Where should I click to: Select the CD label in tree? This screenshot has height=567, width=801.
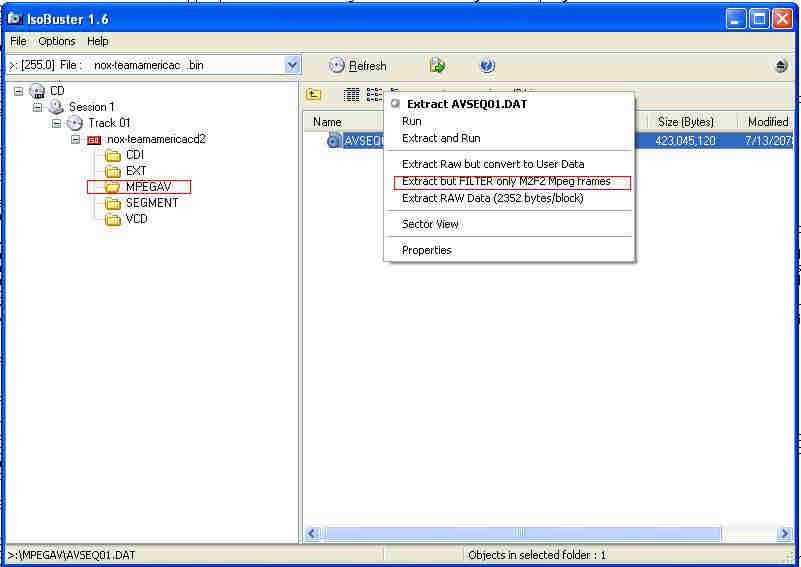point(57,91)
